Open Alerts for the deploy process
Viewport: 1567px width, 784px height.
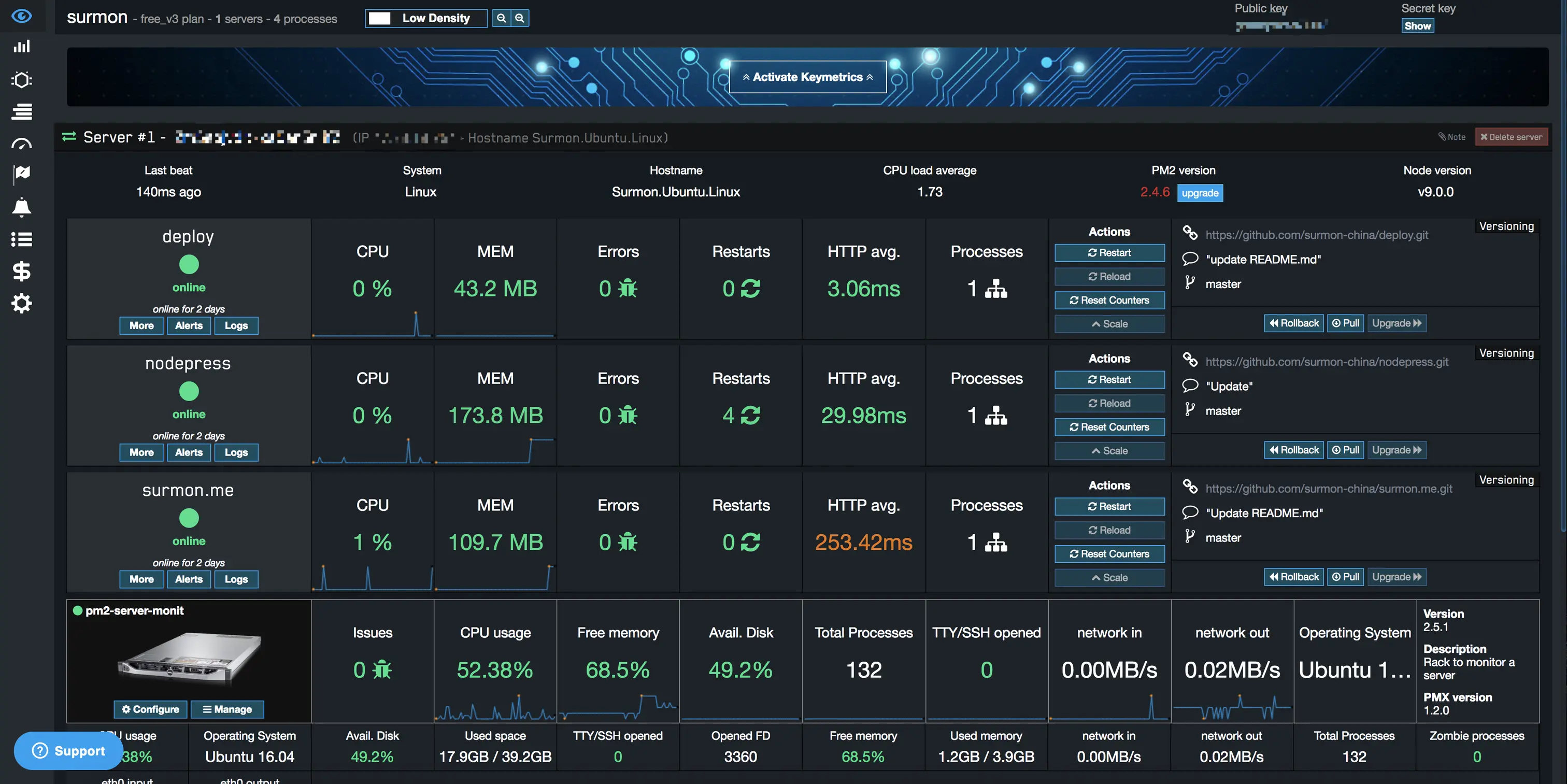pos(189,326)
